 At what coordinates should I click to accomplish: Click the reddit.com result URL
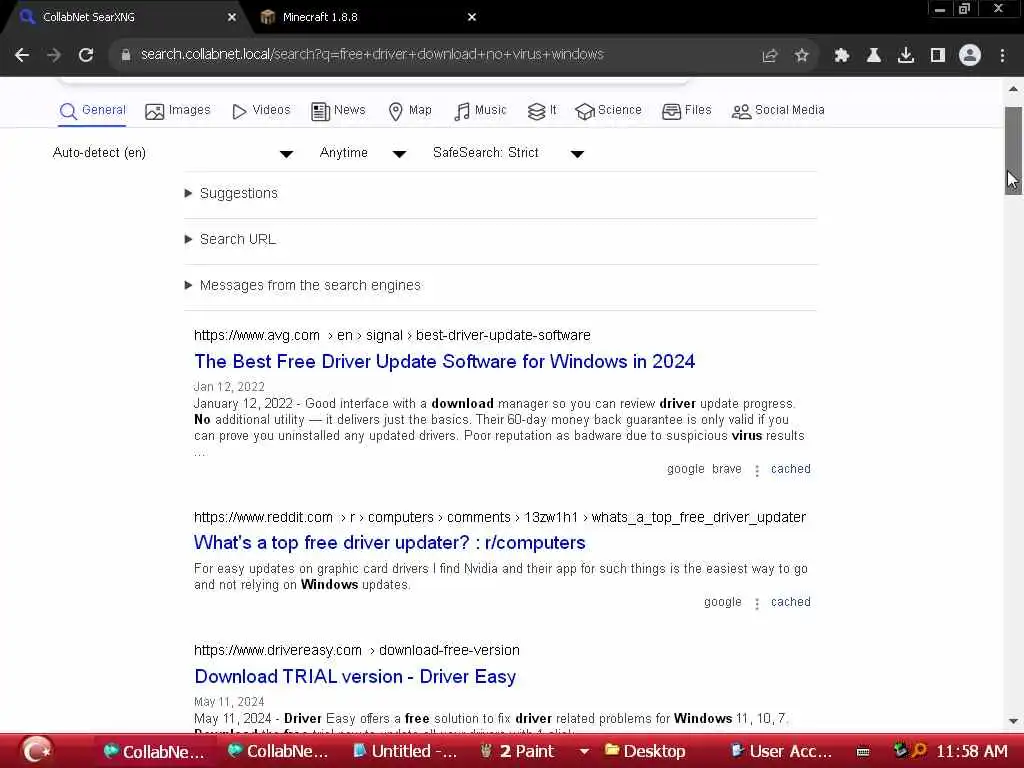pos(500,517)
